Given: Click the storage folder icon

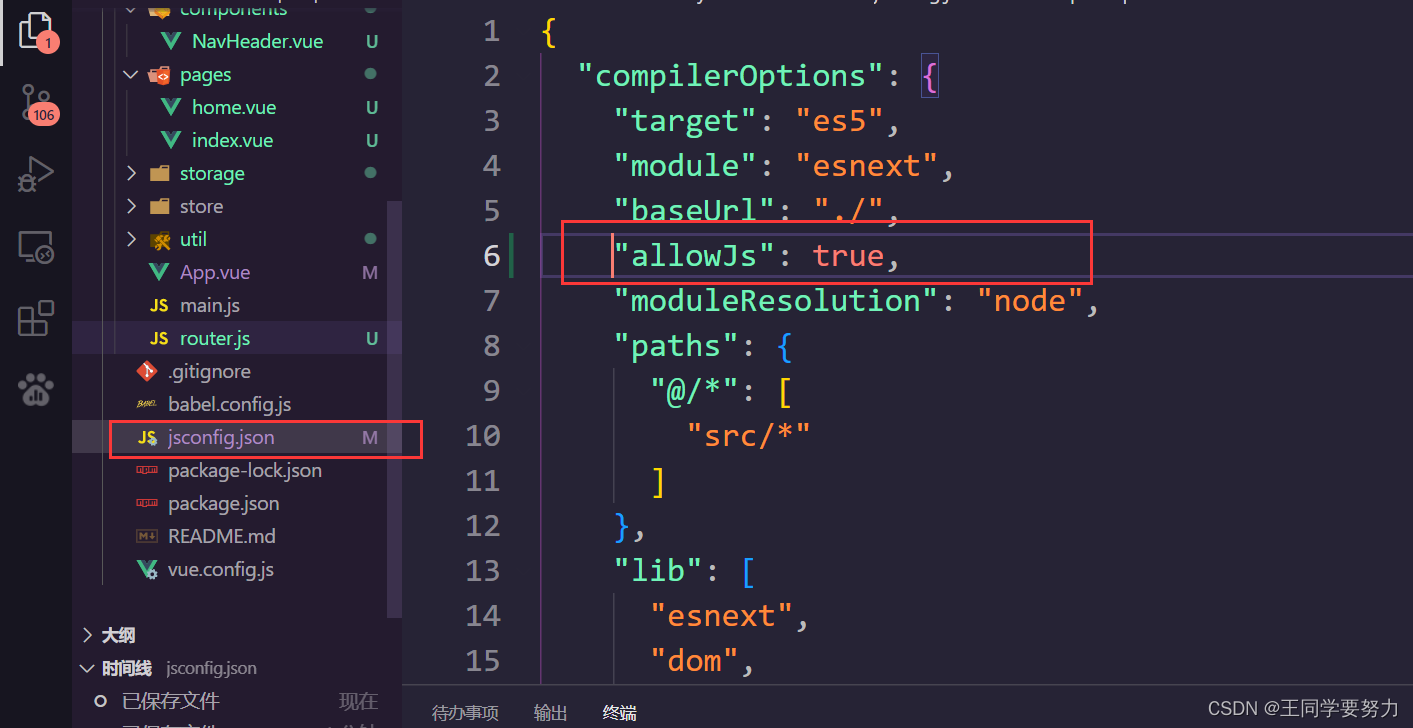Looking at the screenshot, I should (159, 174).
